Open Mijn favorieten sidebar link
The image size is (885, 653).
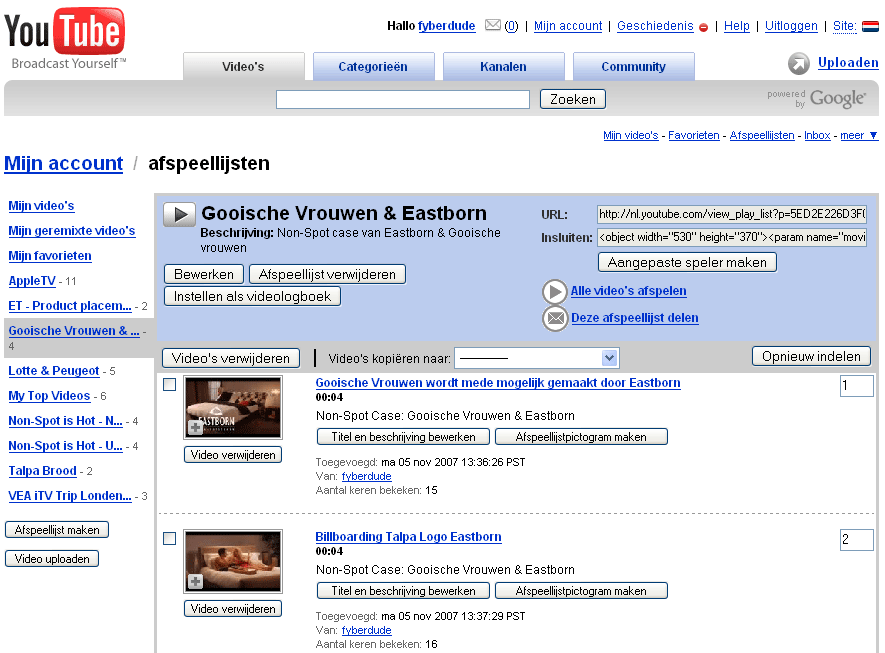(50, 256)
